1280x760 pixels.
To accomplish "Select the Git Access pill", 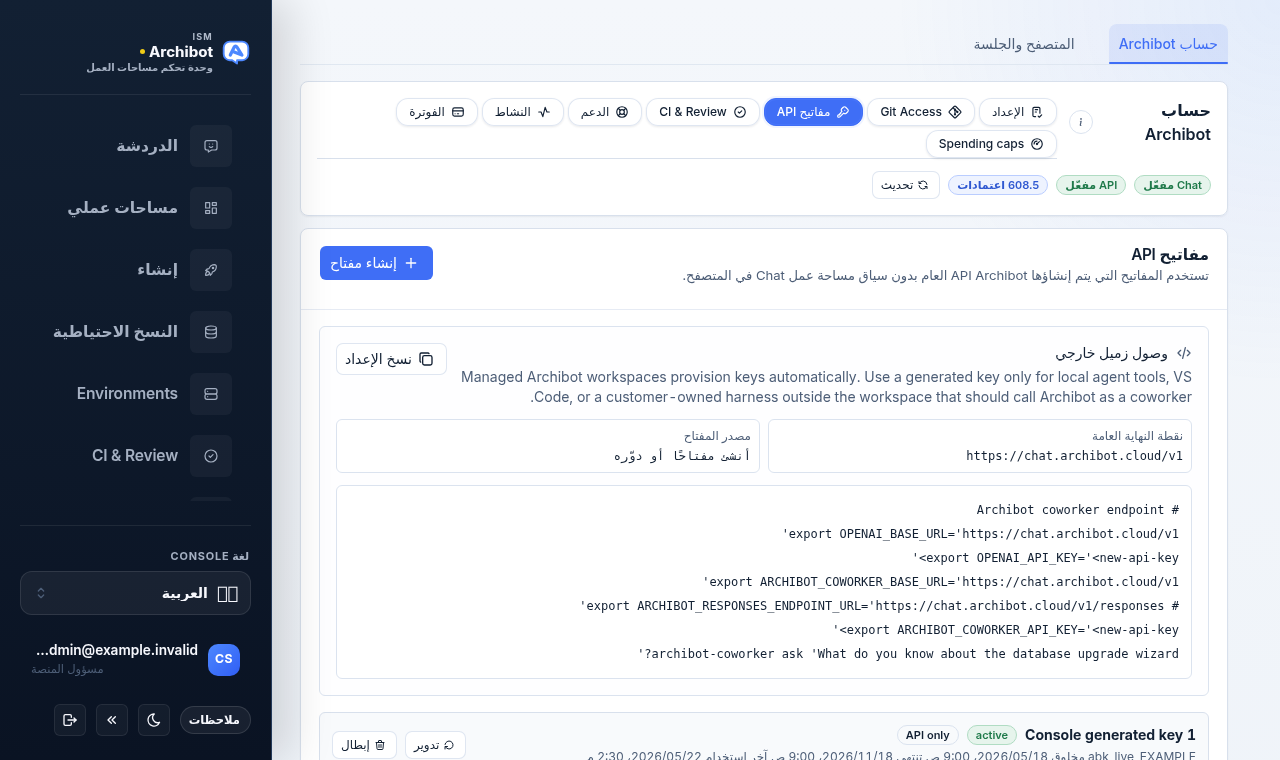I will [921, 112].
